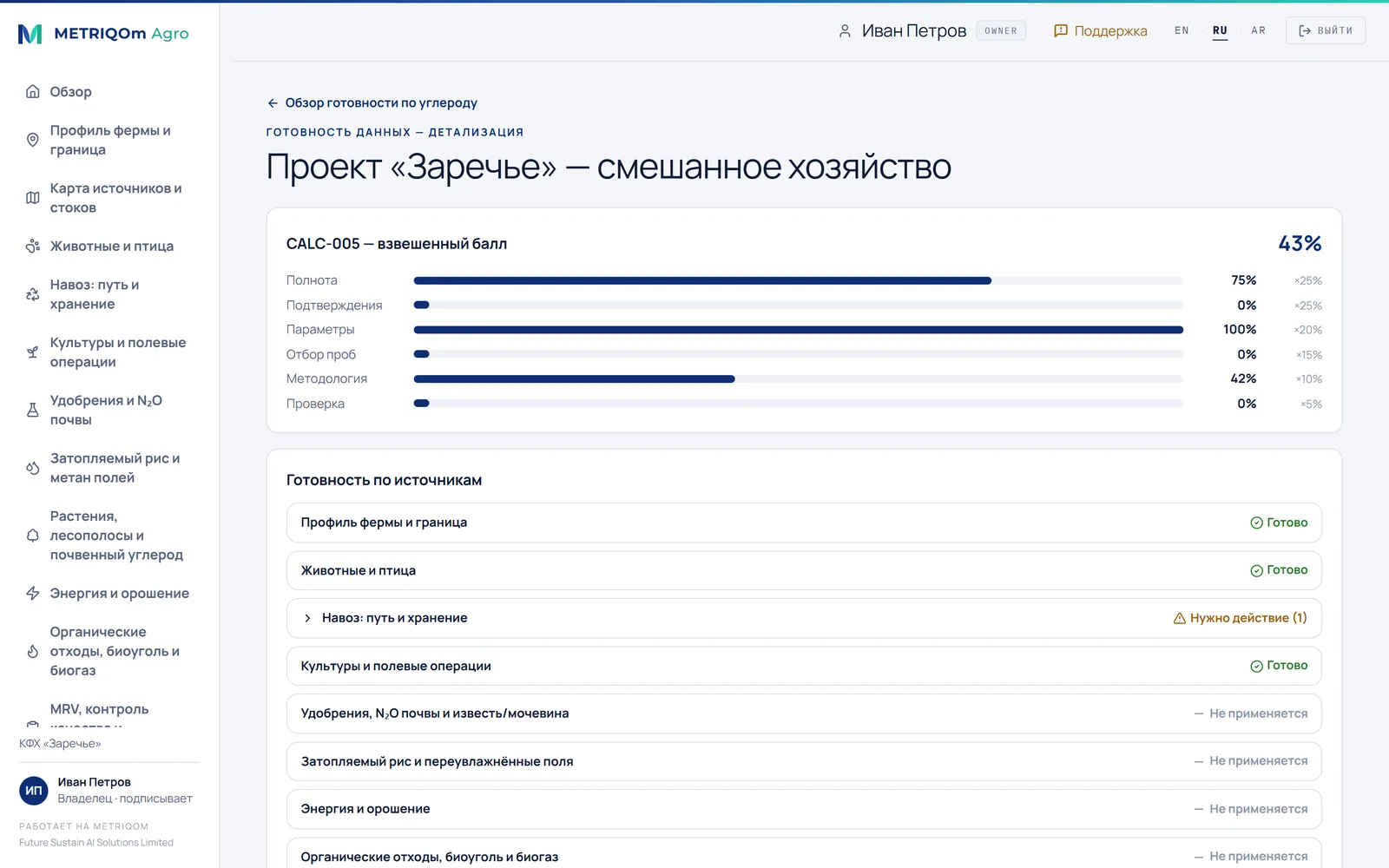Click the recycle icon for Навоз: путь и хранение
This screenshot has height=868, width=1389.
[x=33, y=294]
